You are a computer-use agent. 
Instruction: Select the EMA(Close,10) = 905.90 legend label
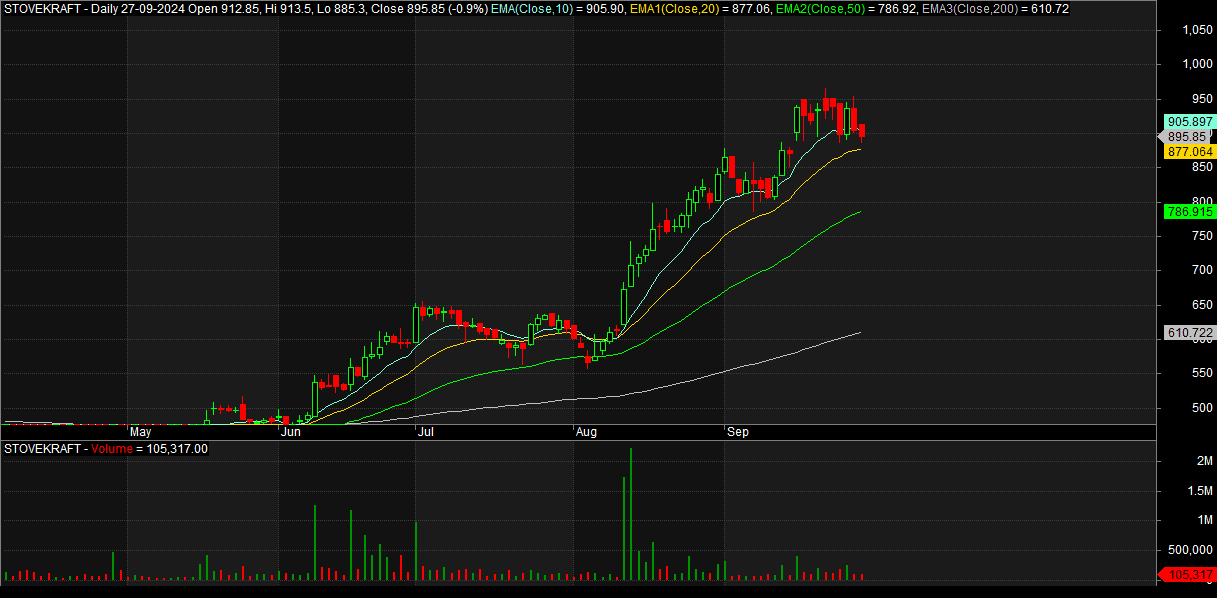pos(560,8)
